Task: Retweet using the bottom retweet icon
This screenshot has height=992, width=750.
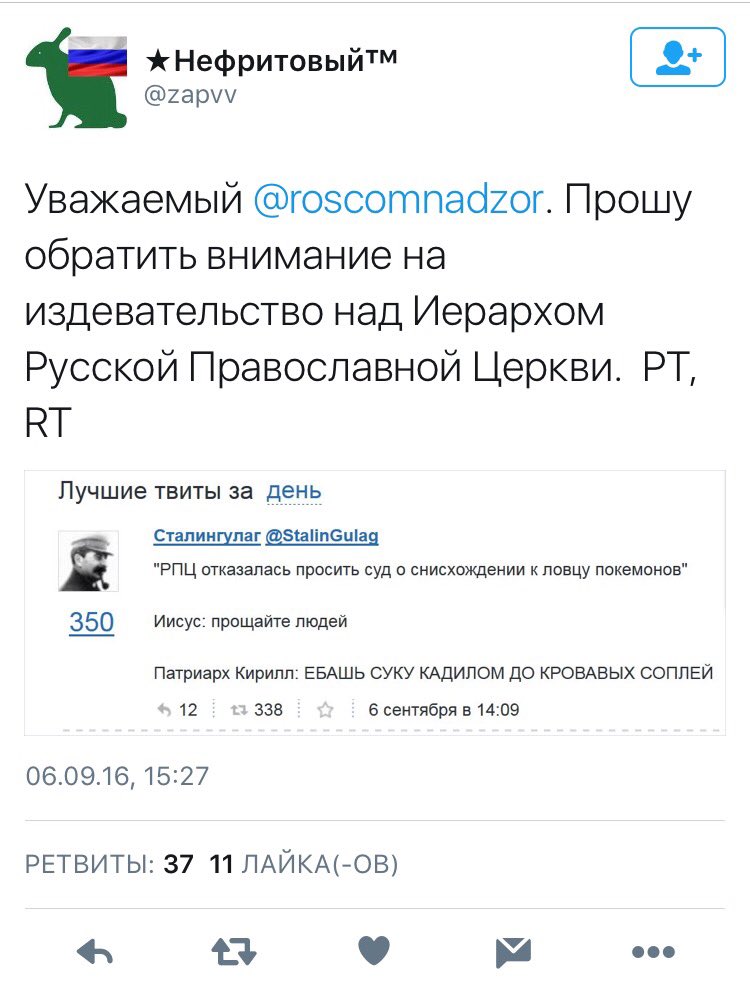Action: [234, 951]
